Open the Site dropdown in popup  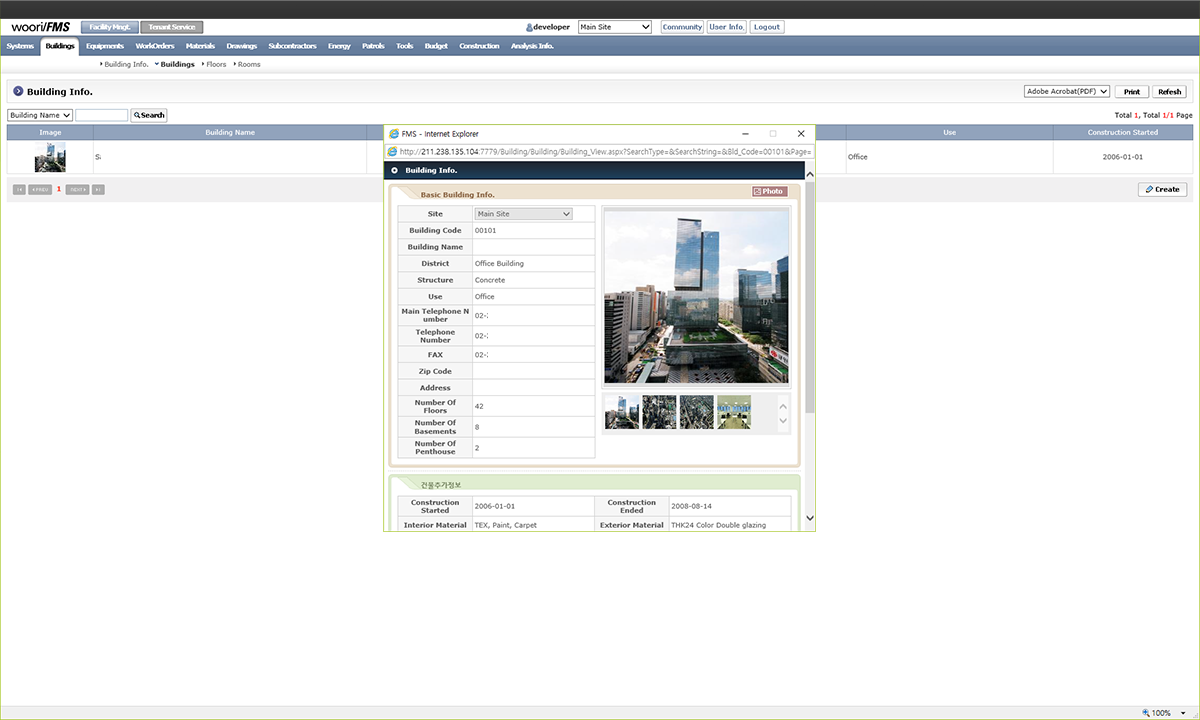[523, 214]
